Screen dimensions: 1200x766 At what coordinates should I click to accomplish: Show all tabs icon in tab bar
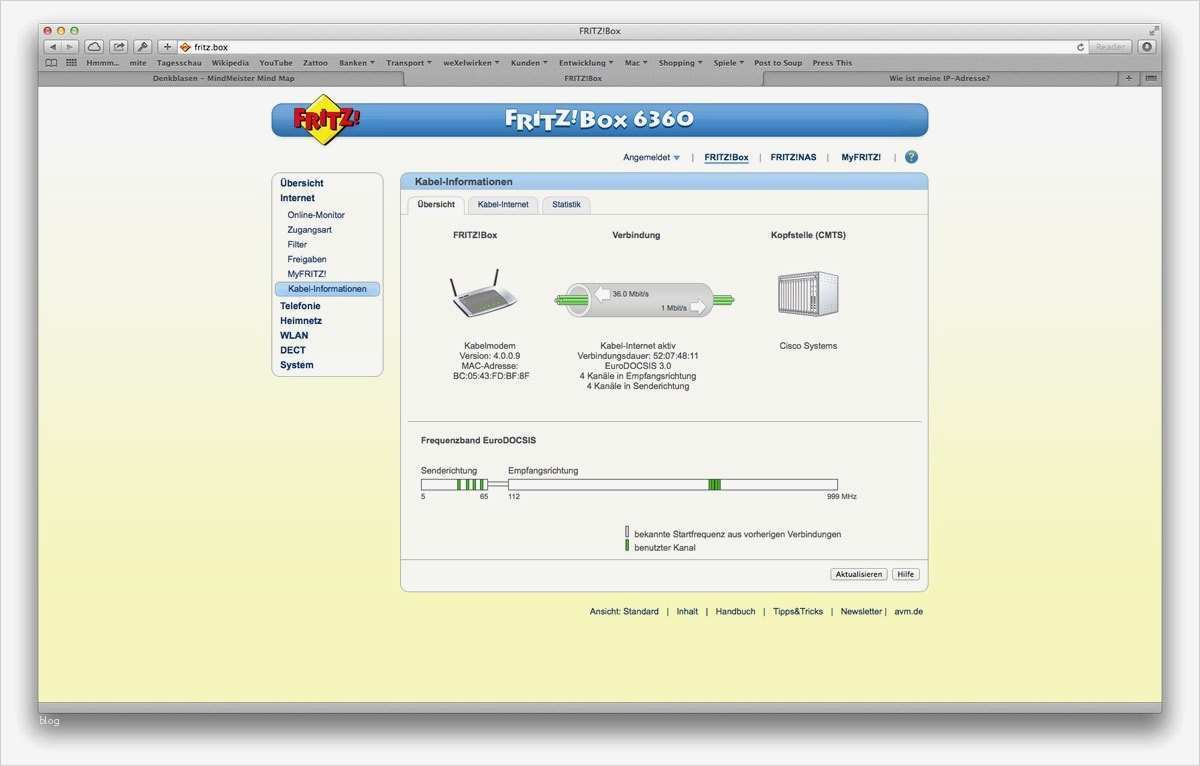pos(1151,77)
